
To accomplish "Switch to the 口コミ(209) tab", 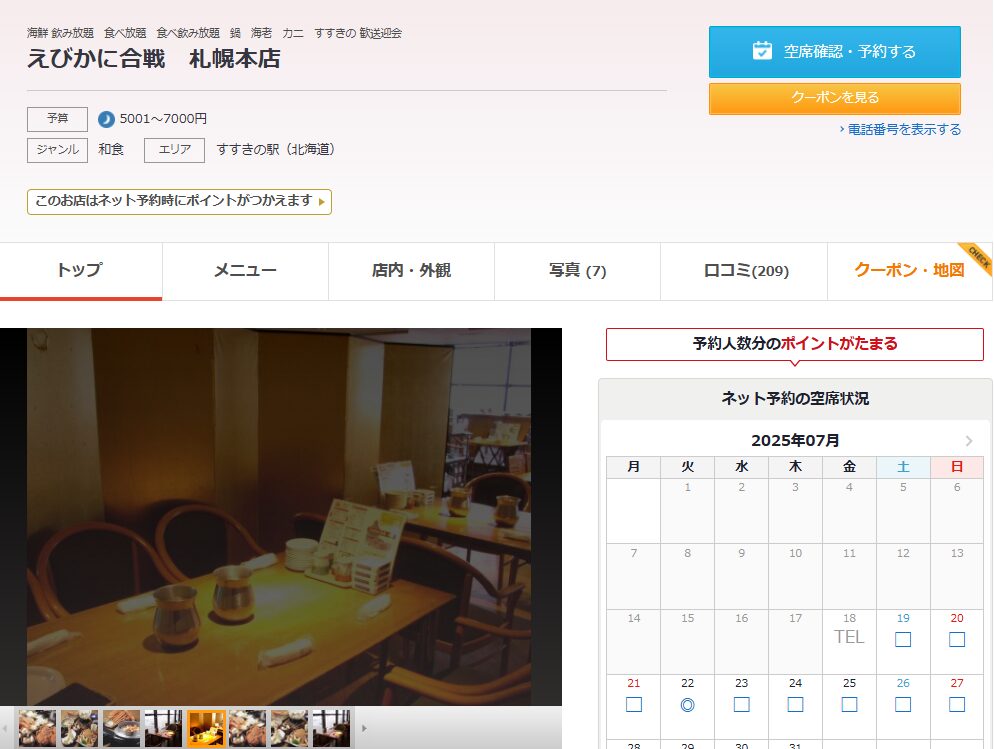I will click(744, 271).
